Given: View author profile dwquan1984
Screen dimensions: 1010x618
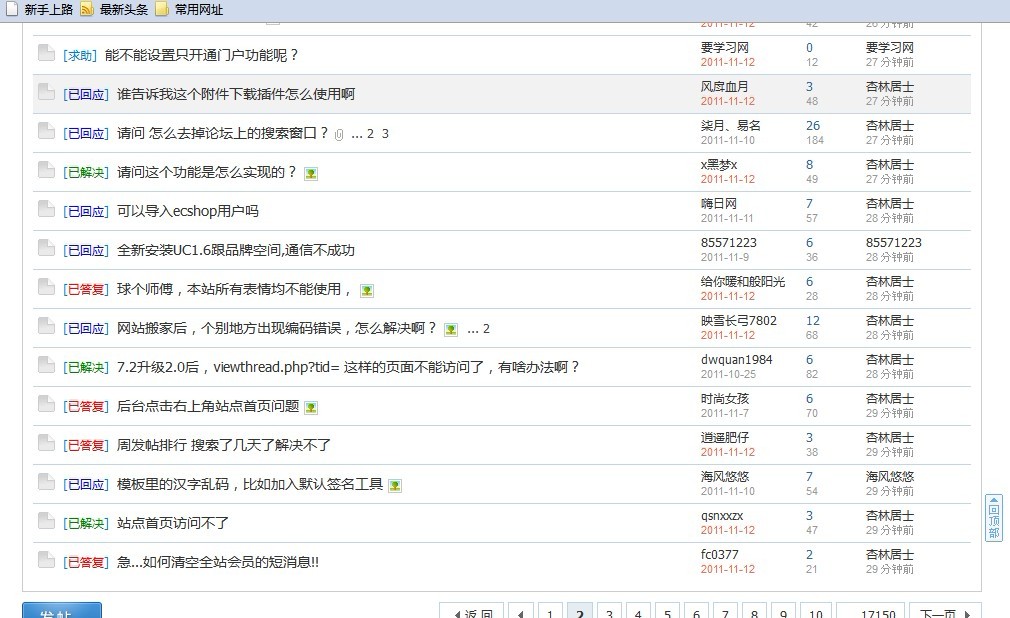Looking at the screenshot, I should 736,359.
